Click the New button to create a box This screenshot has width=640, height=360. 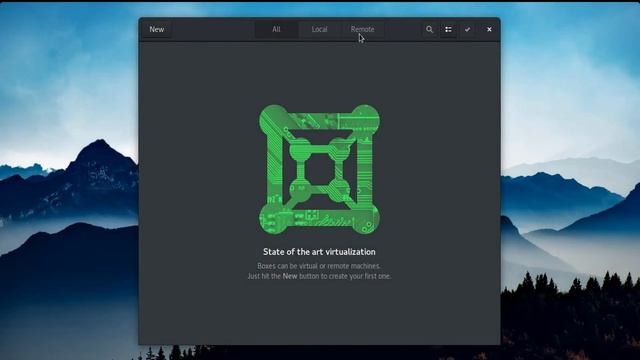coord(157,29)
